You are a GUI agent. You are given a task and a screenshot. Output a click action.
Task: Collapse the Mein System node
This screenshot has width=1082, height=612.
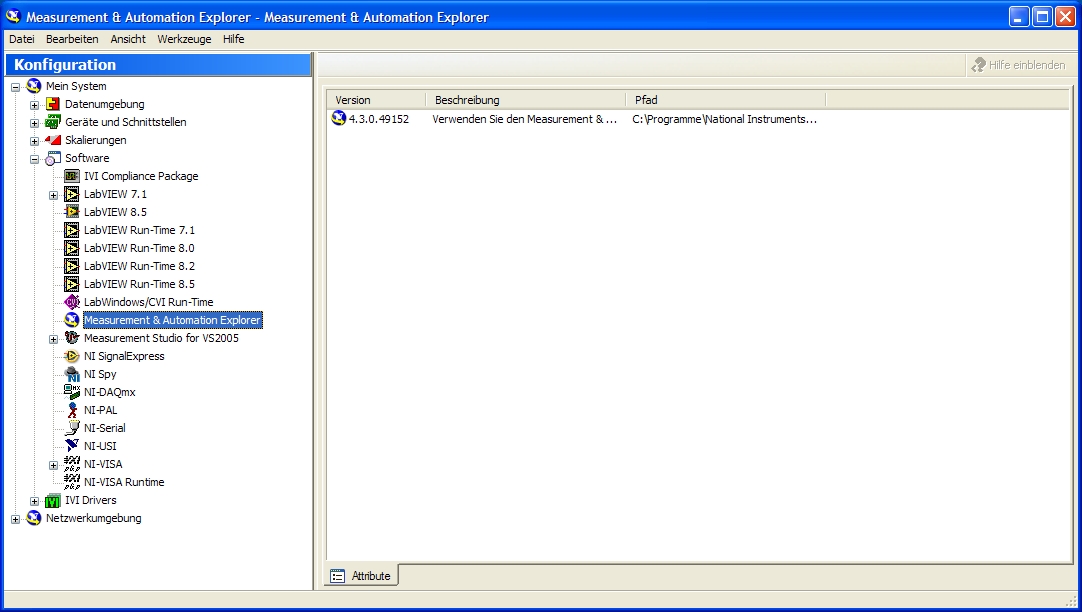pos(15,87)
